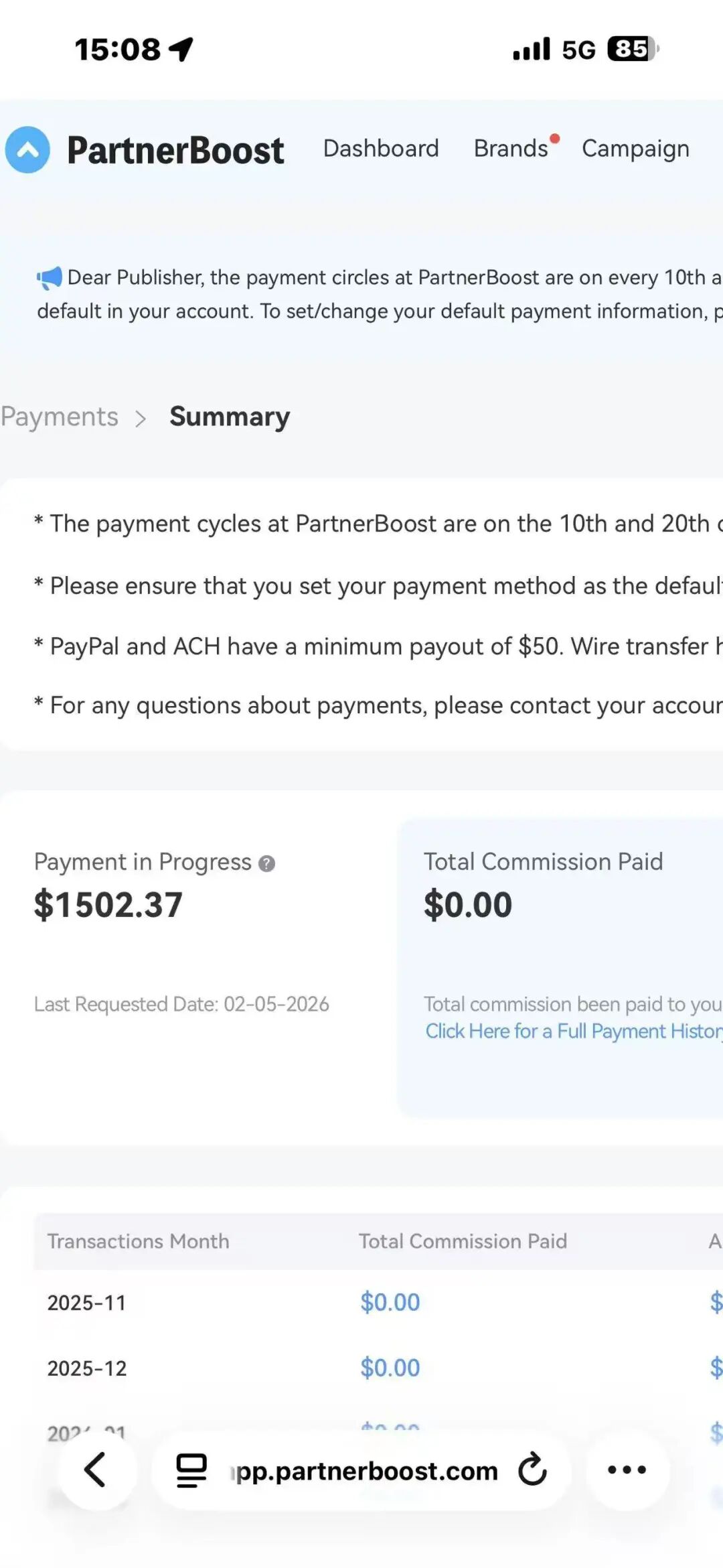Viewport: 723px width, 1568px height.
Task: Click the Transactions Month column header
Action: pyautogui.click(x=138, y=1241)
